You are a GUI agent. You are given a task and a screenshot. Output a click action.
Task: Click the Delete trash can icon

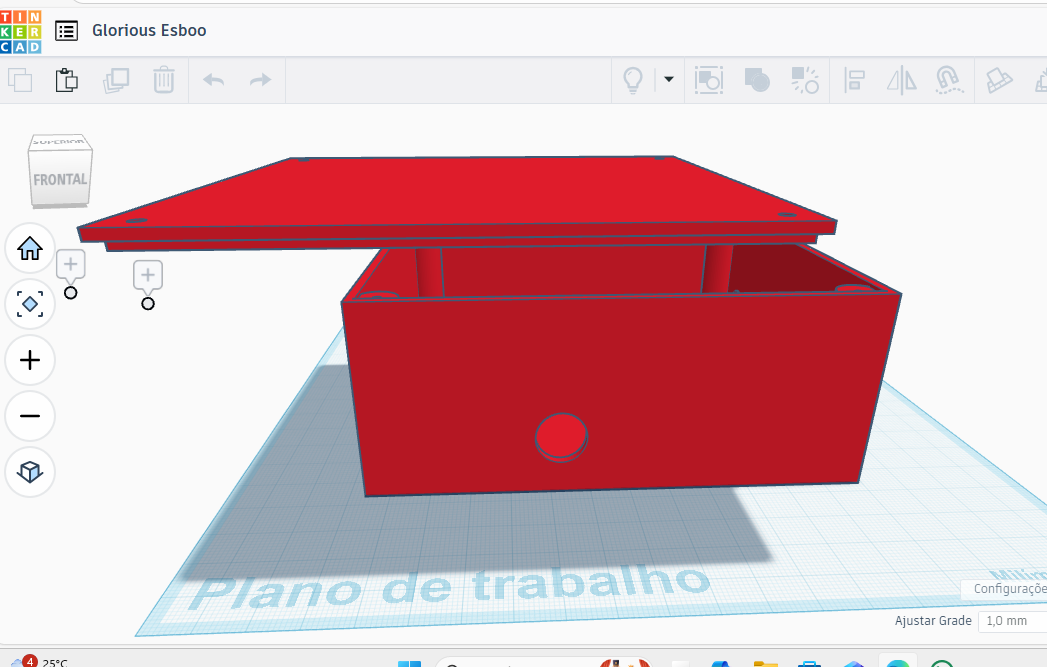tap(164, 80)
